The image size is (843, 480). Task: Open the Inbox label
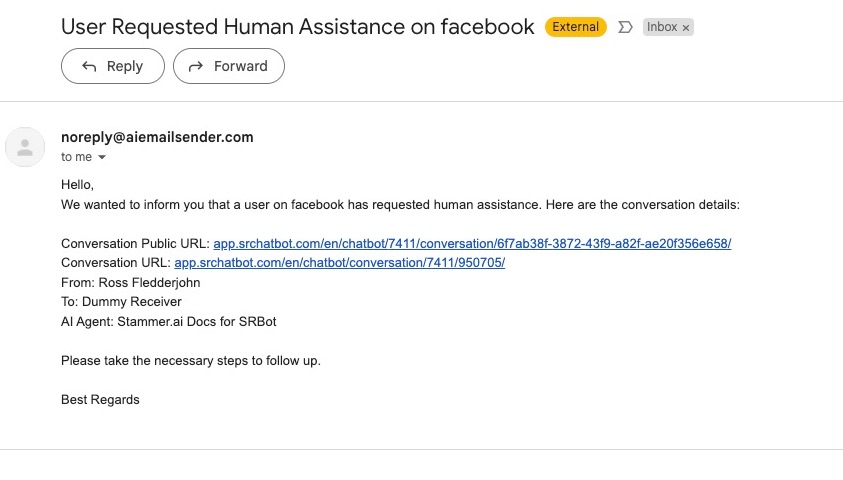tap(662, 27)
